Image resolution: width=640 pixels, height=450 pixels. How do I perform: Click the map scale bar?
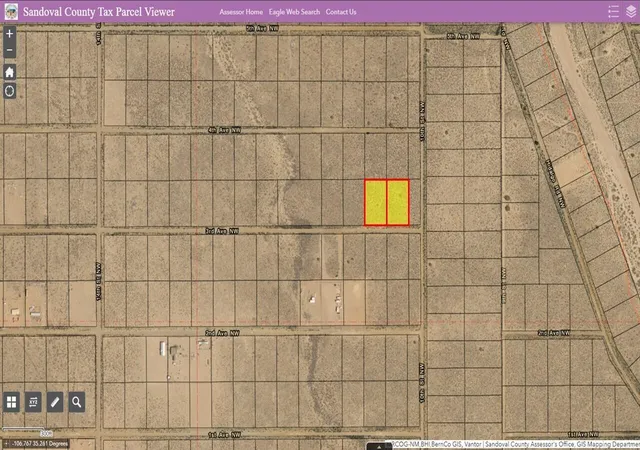click(x=27, y=431)
